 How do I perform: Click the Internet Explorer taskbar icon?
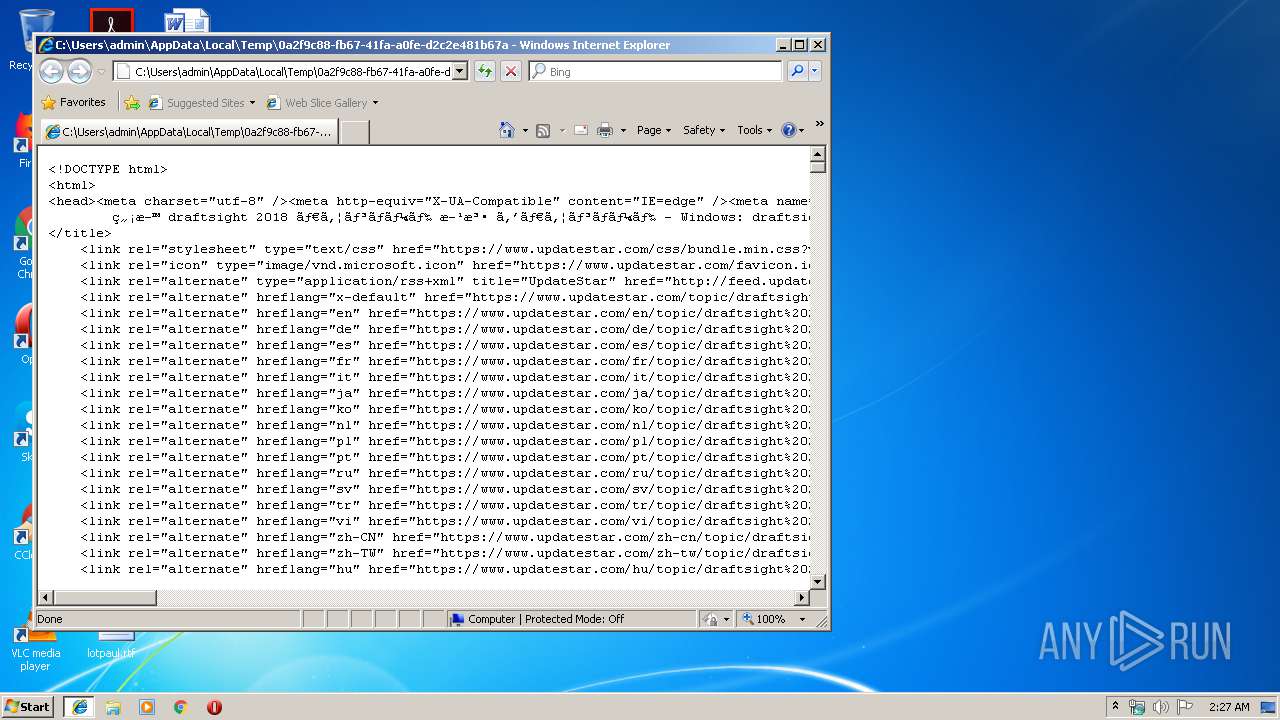(x=79, y=706)
